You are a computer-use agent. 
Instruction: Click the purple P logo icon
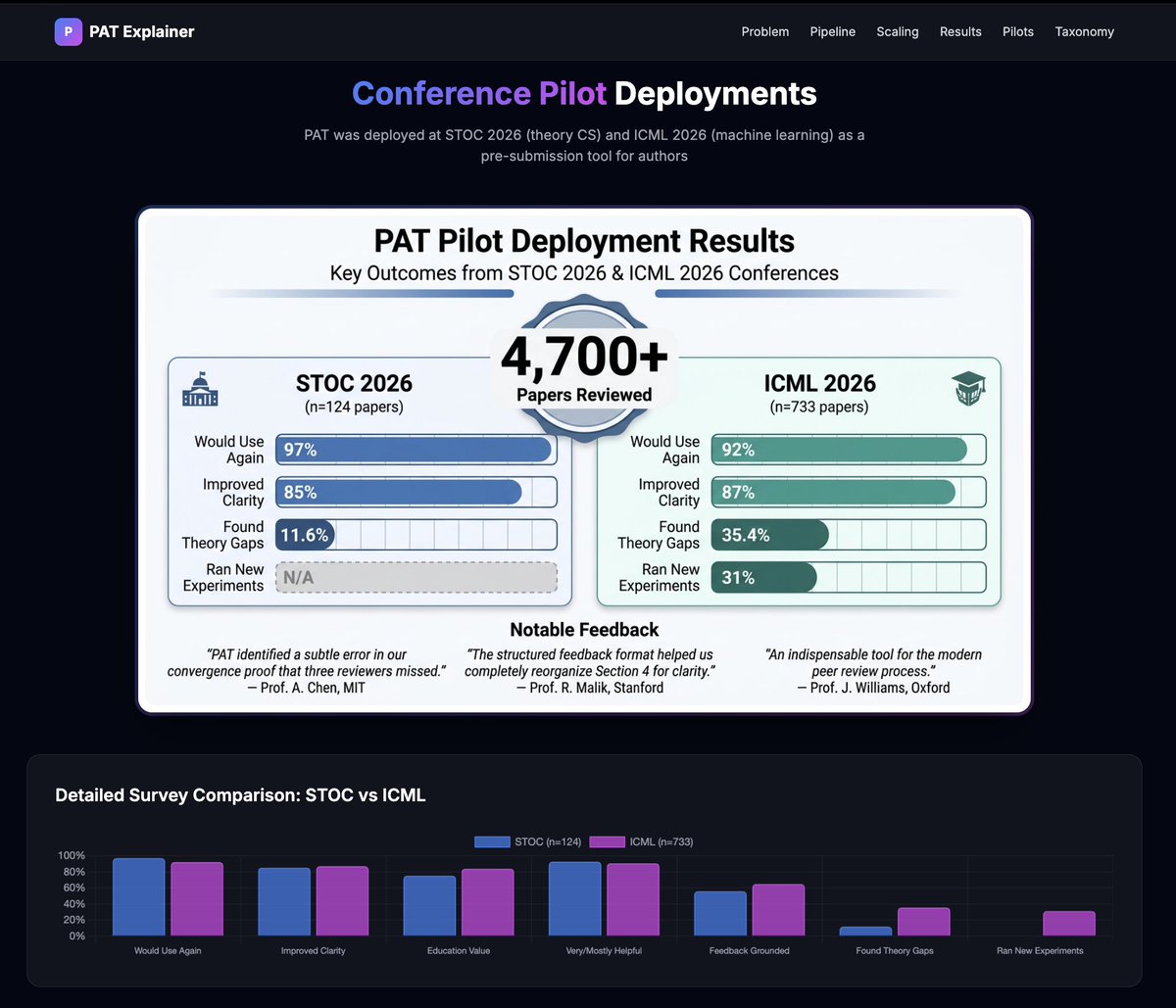pyautogui.click(x=67, y=31)
